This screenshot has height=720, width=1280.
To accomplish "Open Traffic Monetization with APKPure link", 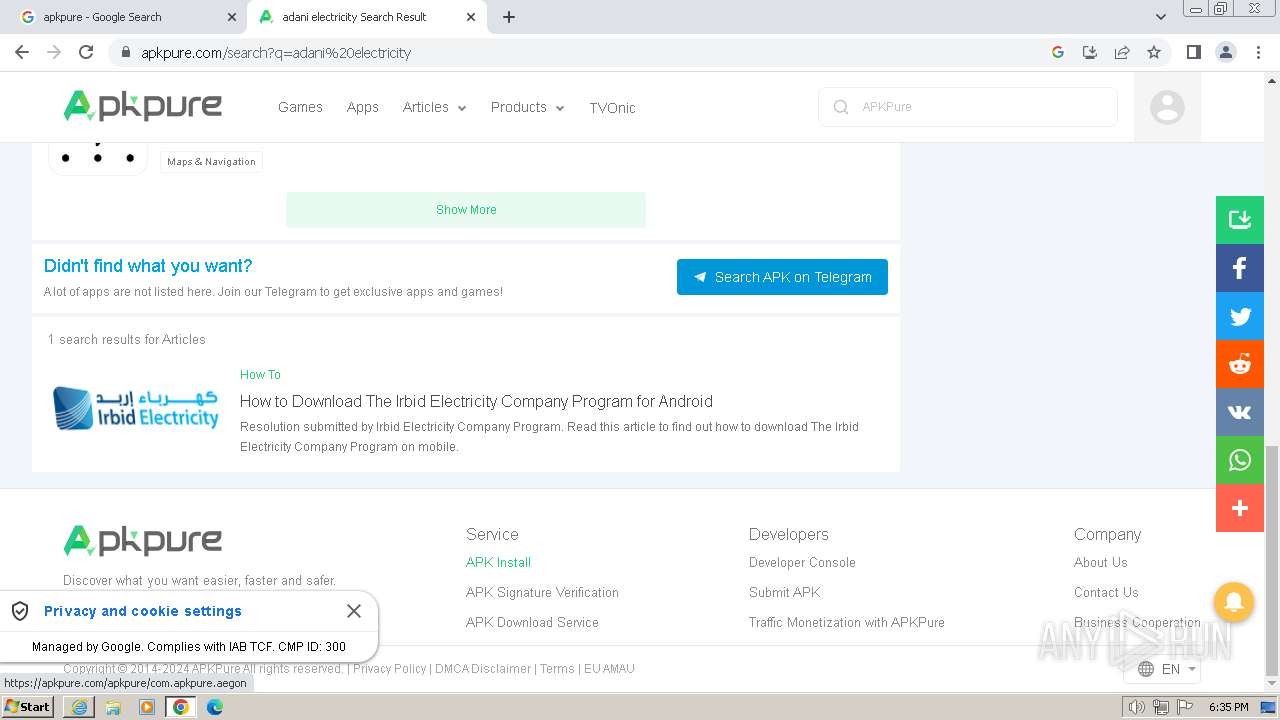I will pyautogui.click(x=847, y=622).
